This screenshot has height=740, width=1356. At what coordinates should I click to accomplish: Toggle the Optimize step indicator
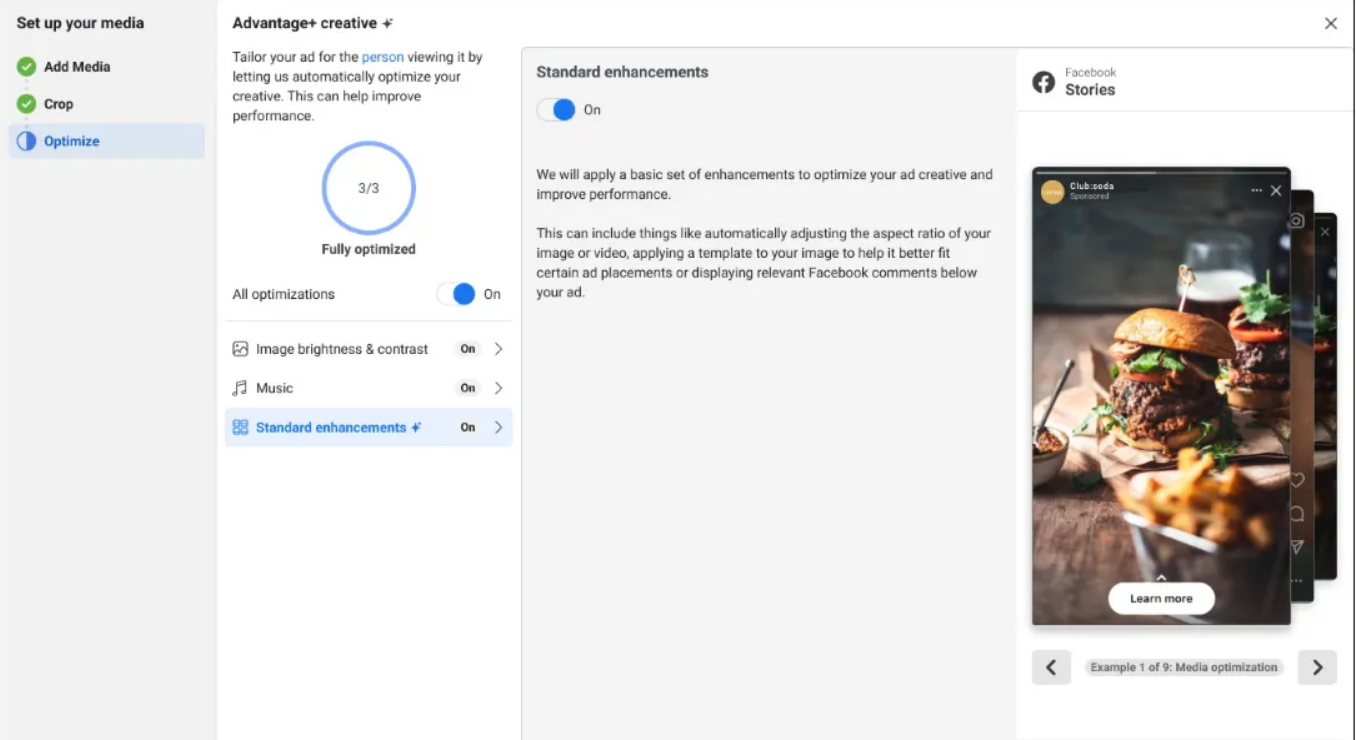click(25, 140)
